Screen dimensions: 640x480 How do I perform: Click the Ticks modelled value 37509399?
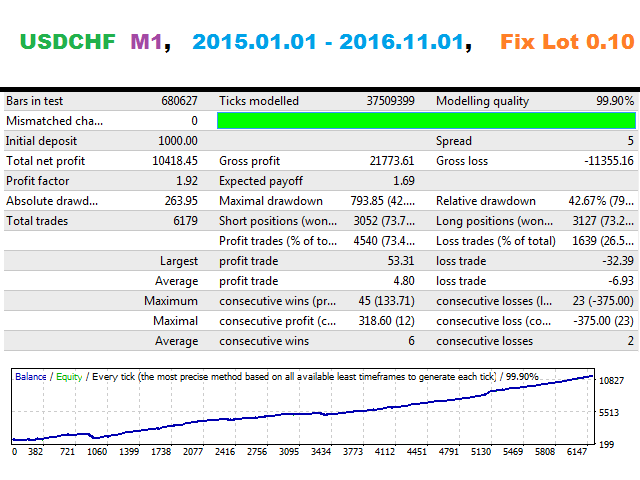(x=390, y=101)
